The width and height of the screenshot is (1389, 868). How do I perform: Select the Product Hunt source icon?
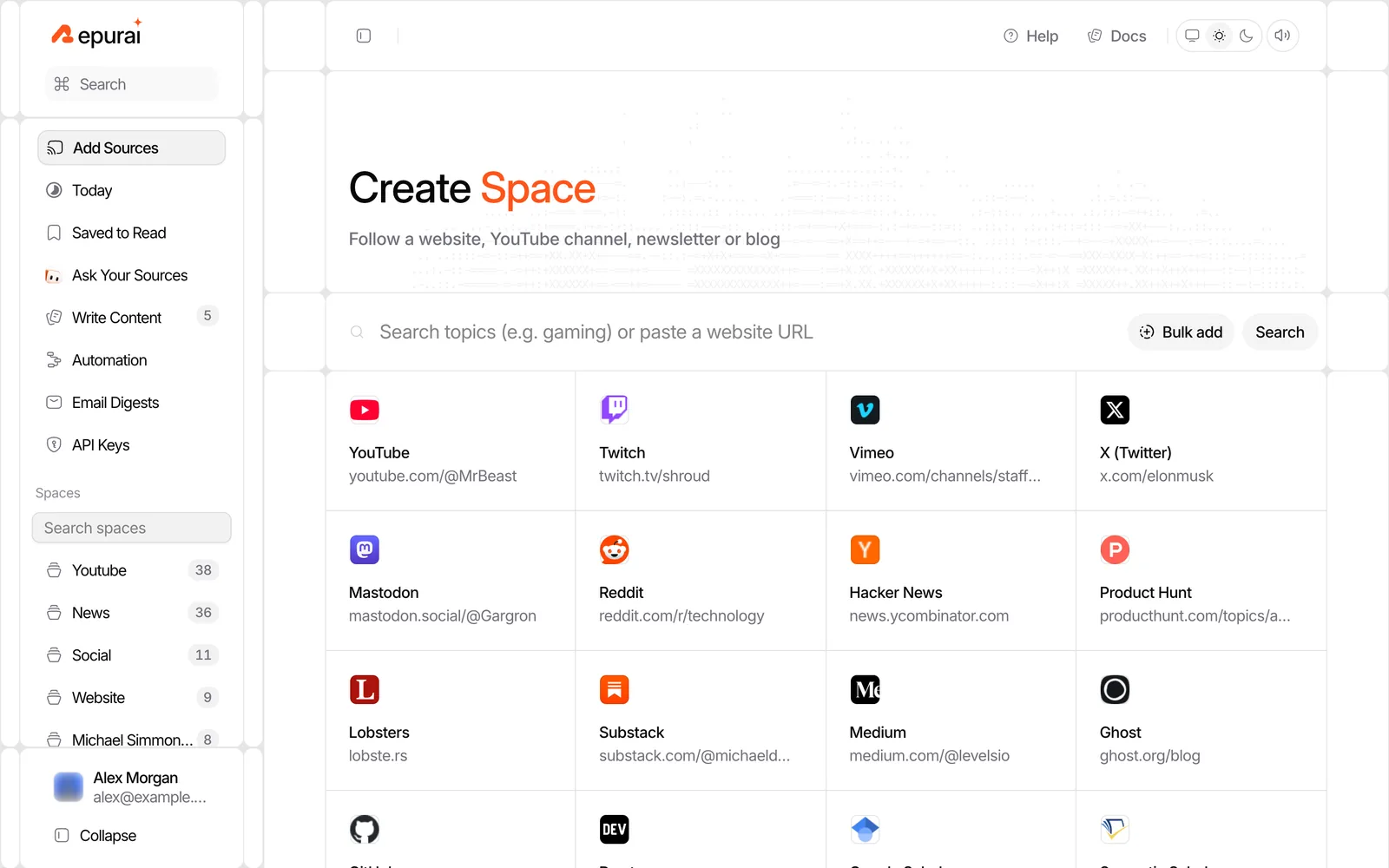point(1115,549)
